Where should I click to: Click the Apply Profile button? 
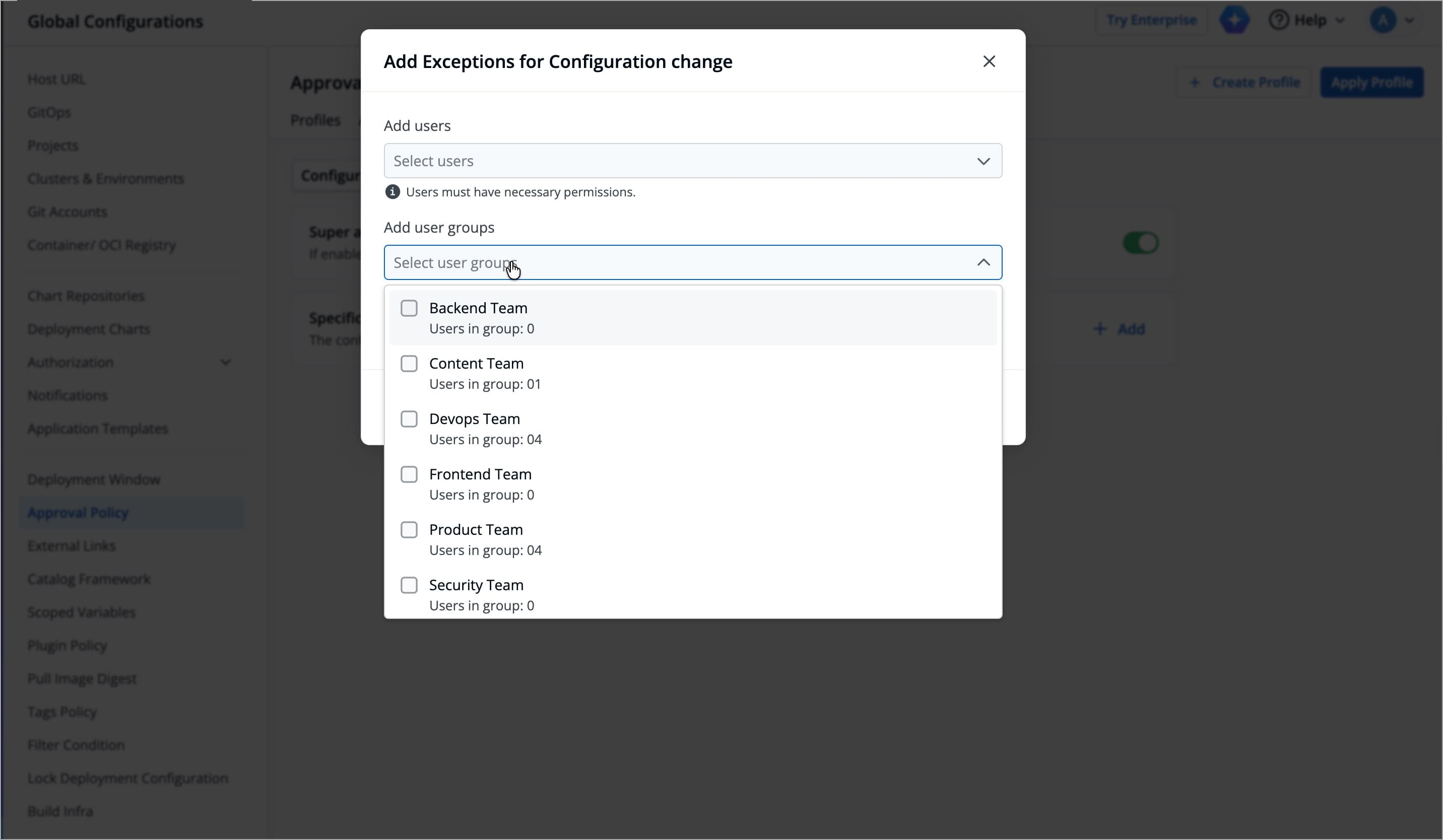[1372, 82]
